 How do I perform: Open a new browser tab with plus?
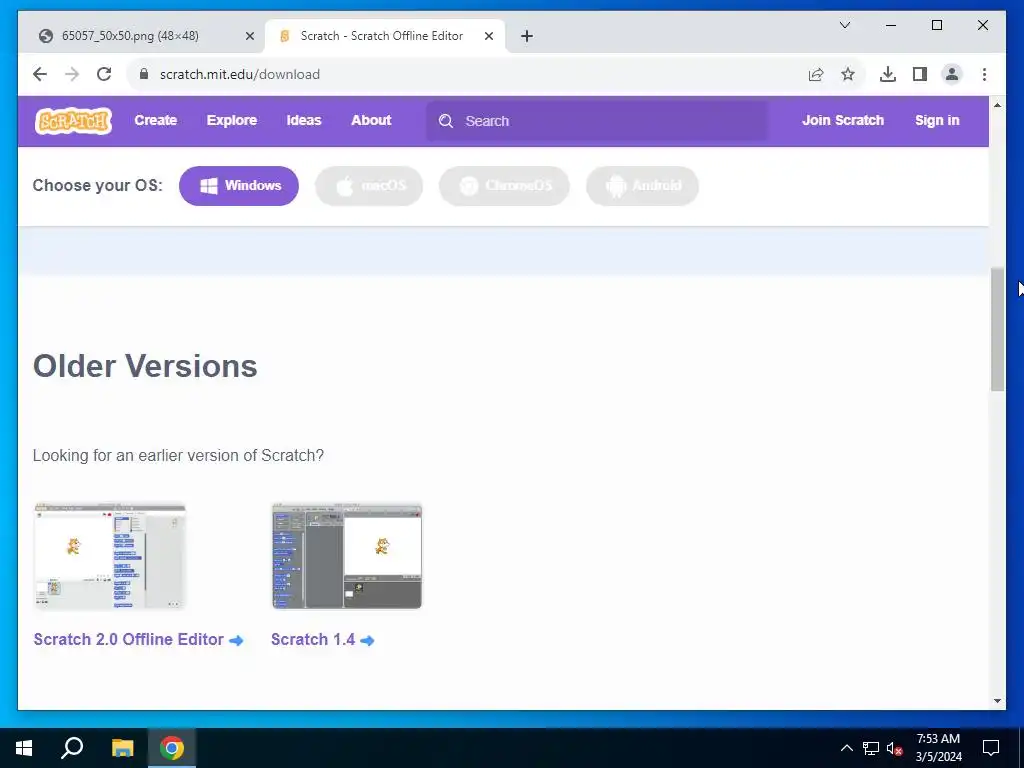coord(527,36)
